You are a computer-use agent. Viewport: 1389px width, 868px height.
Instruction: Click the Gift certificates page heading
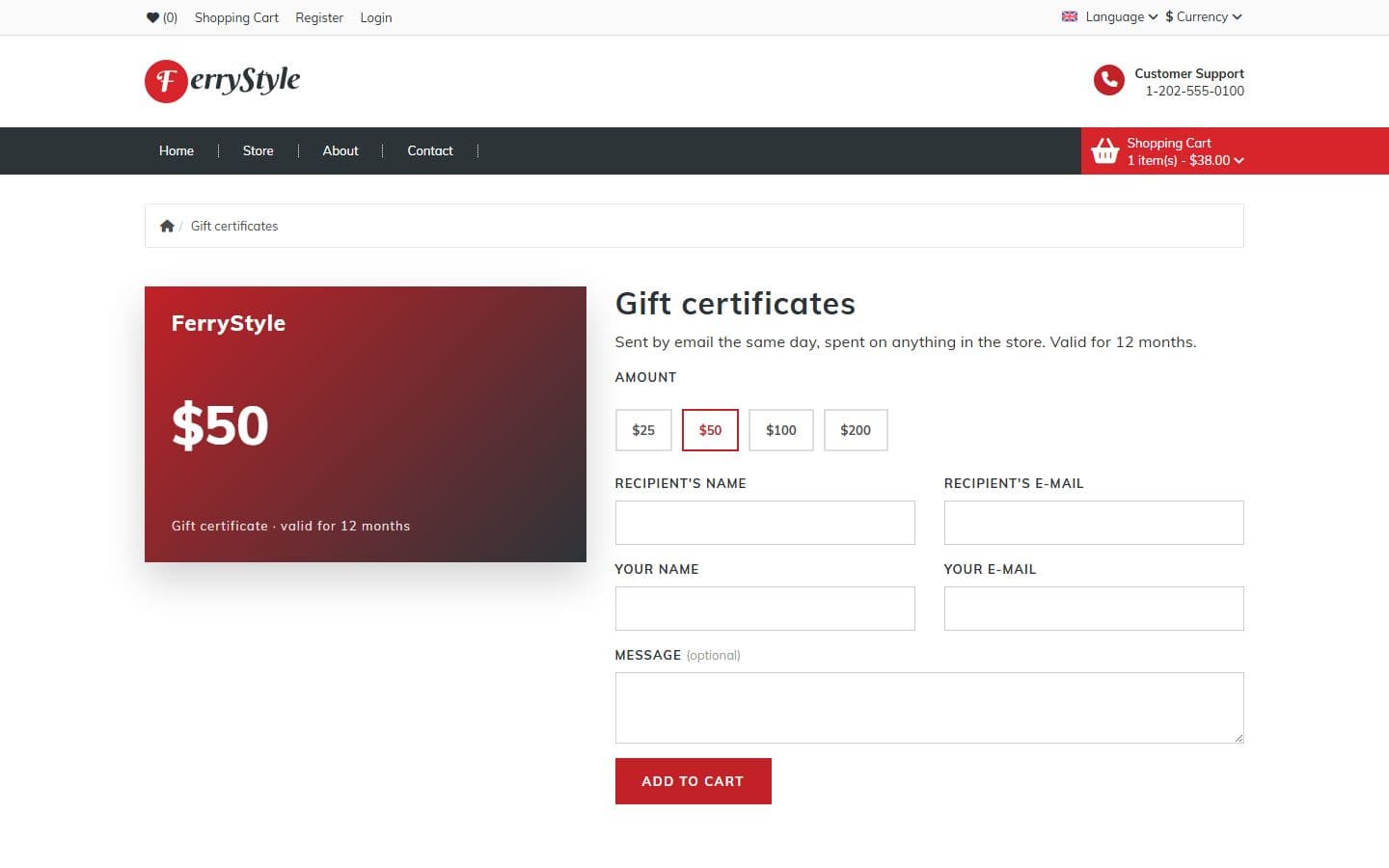735,304
